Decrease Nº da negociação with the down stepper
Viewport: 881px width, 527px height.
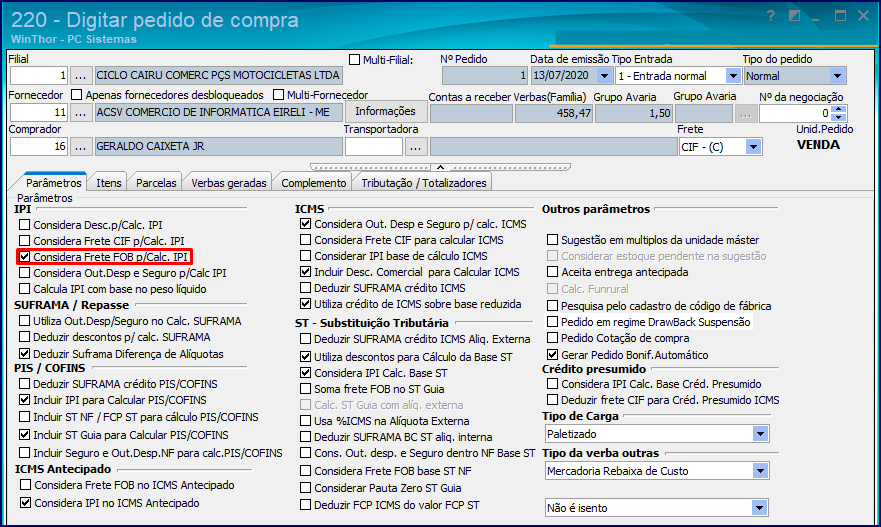click(838, 117)
